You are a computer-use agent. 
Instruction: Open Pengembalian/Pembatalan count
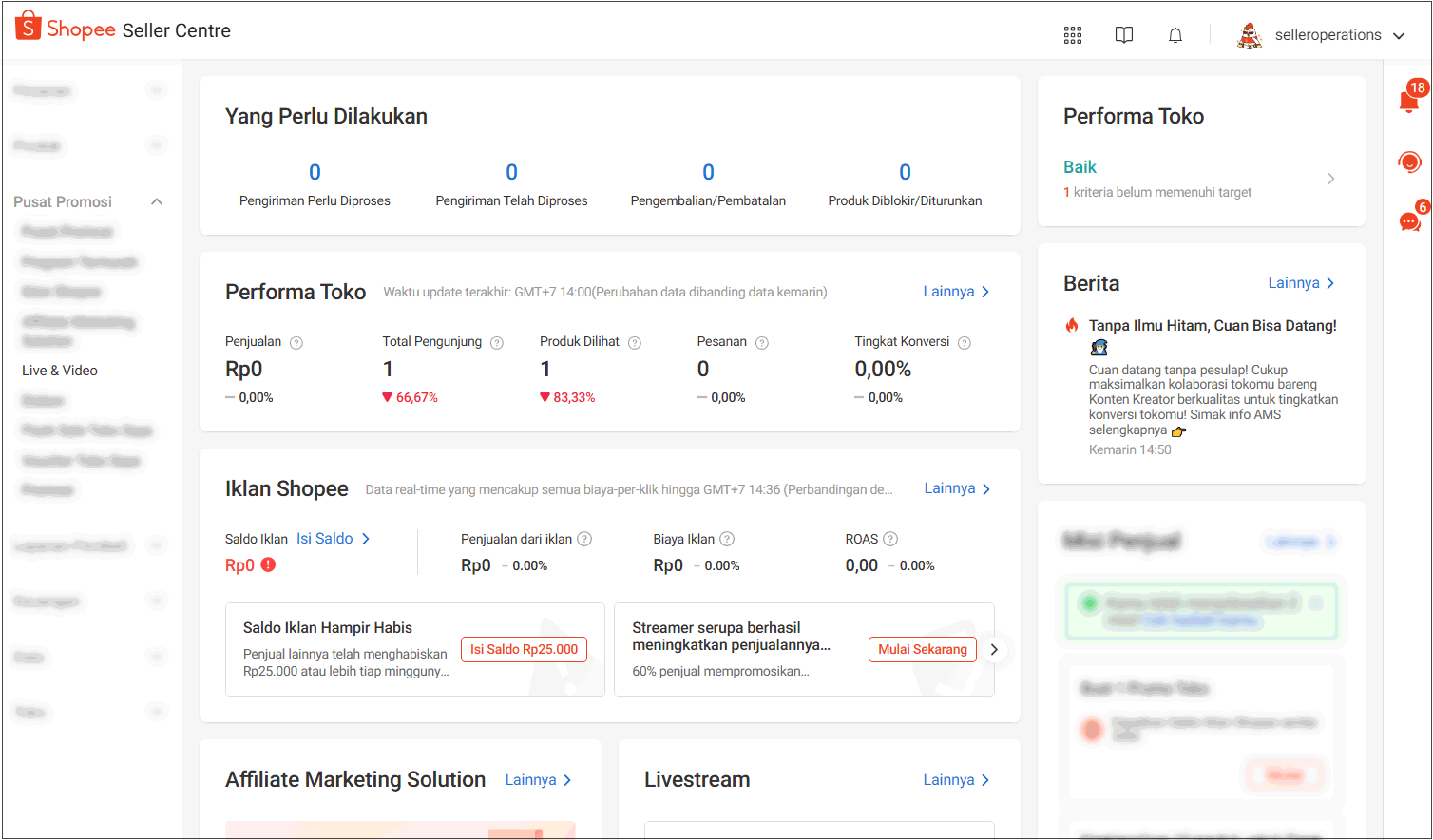[x=708, y=172]
